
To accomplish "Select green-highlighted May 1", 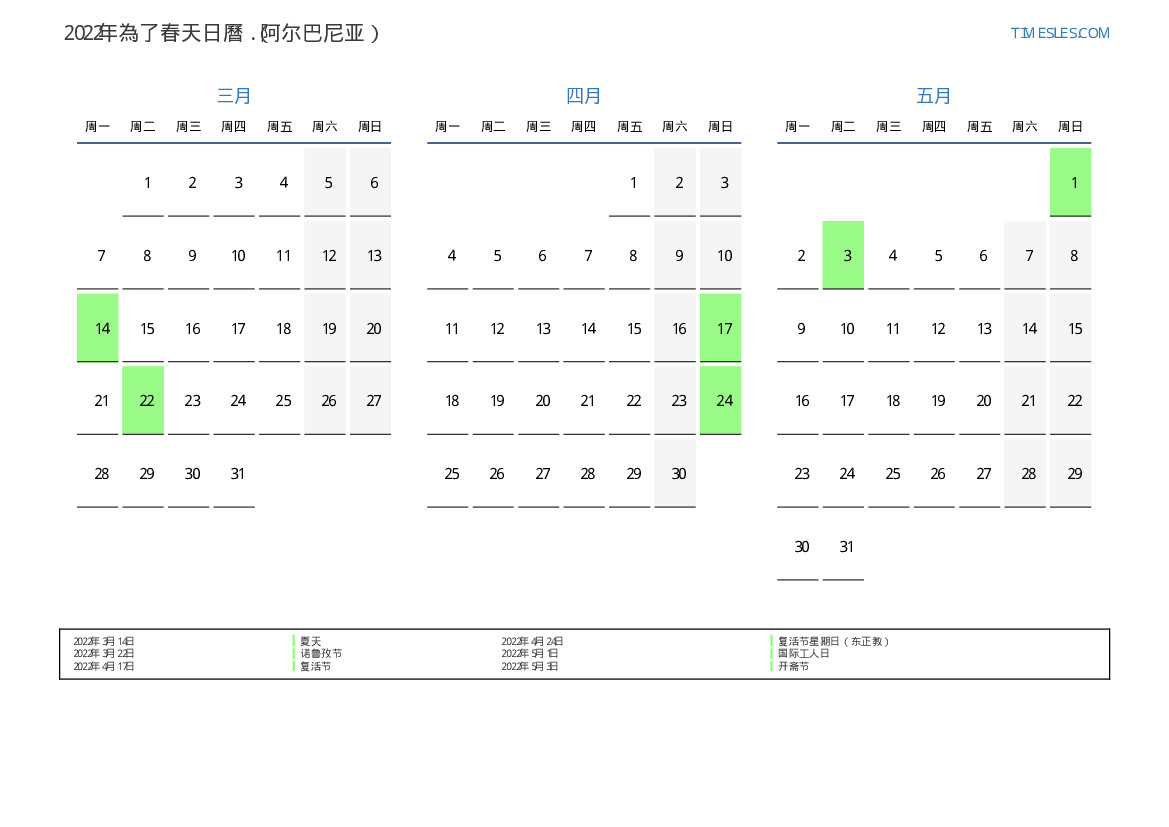I will [1070, 182].
